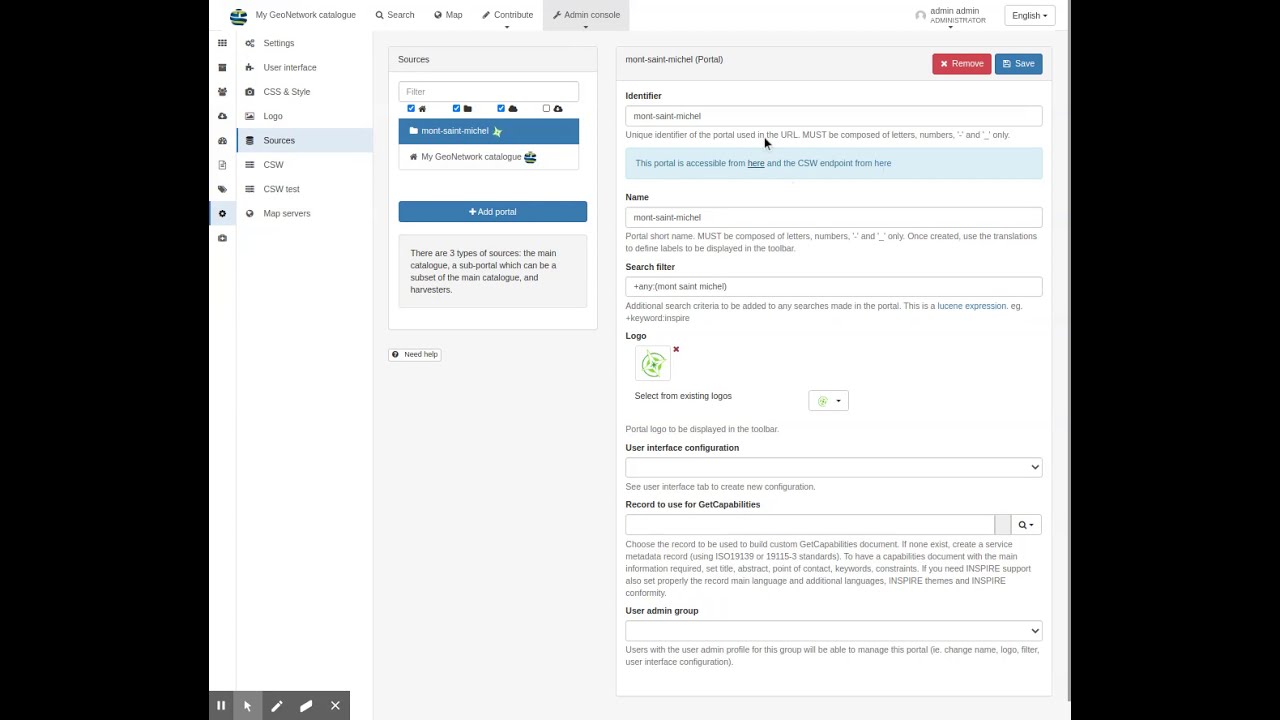Click the Record to use for GetCapabilities field
The height and width of the screenshot is (720, 1280).
pyautogui.click(x=810, y=525)
